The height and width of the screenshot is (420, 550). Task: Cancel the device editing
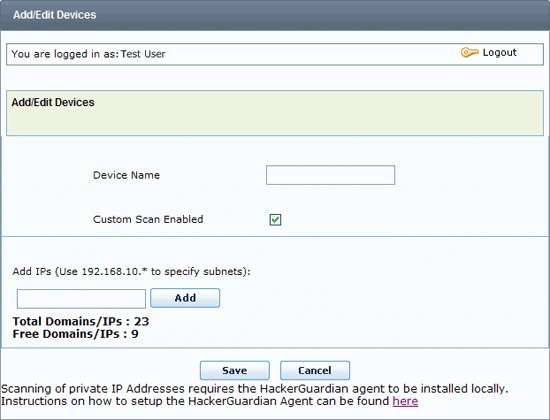coord(315,370)
